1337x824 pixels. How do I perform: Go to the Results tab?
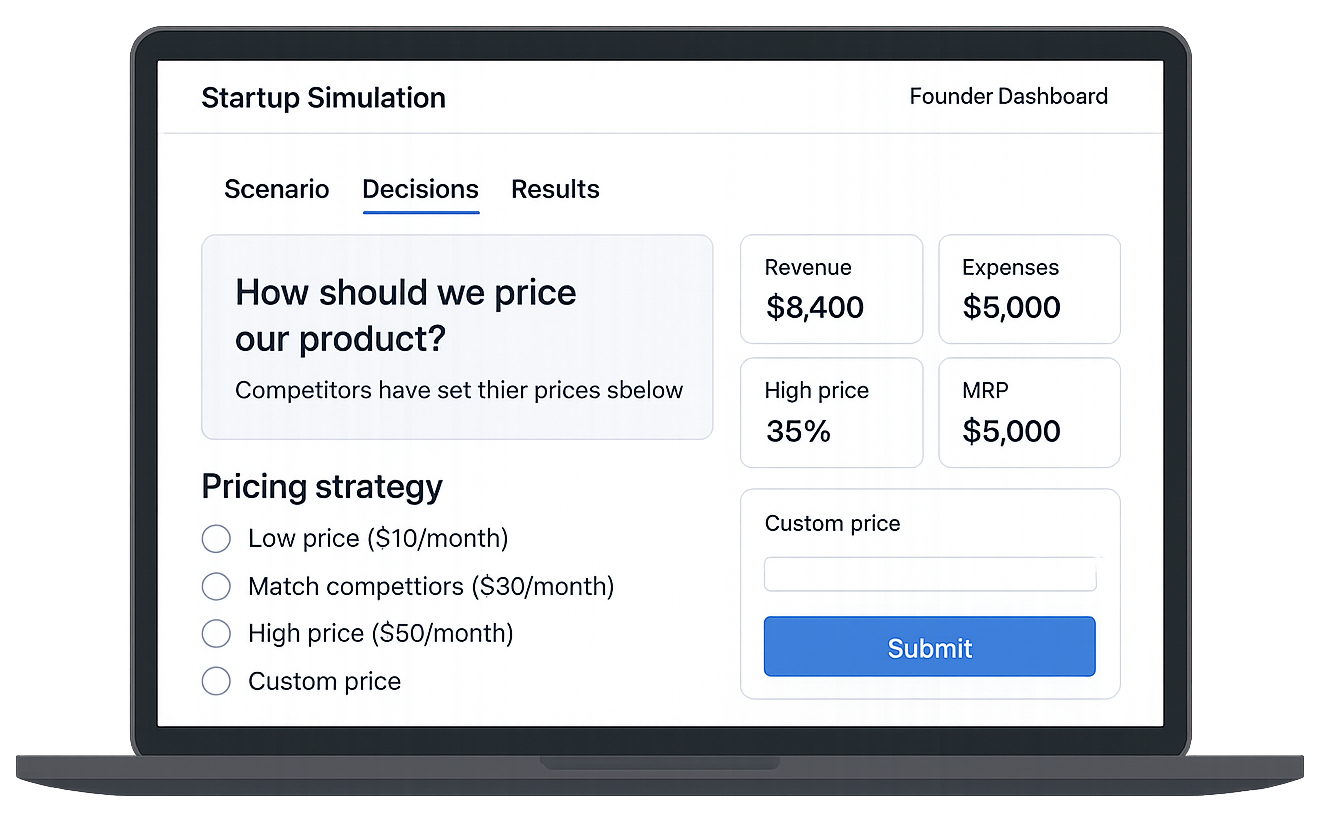point(555,189)
